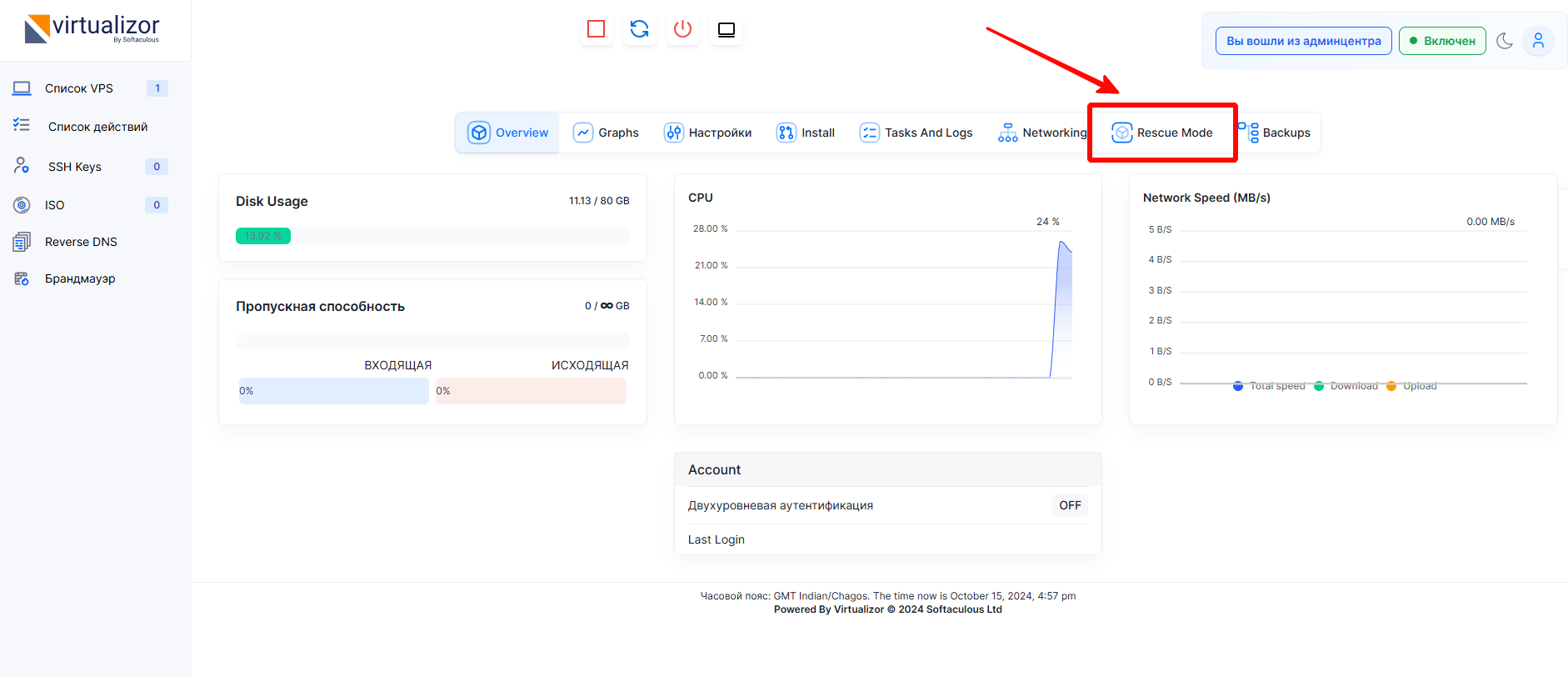The image size is (1568, 677).
Task: Click the Reverse DNS document icon
Action: (x=22, y=242)
